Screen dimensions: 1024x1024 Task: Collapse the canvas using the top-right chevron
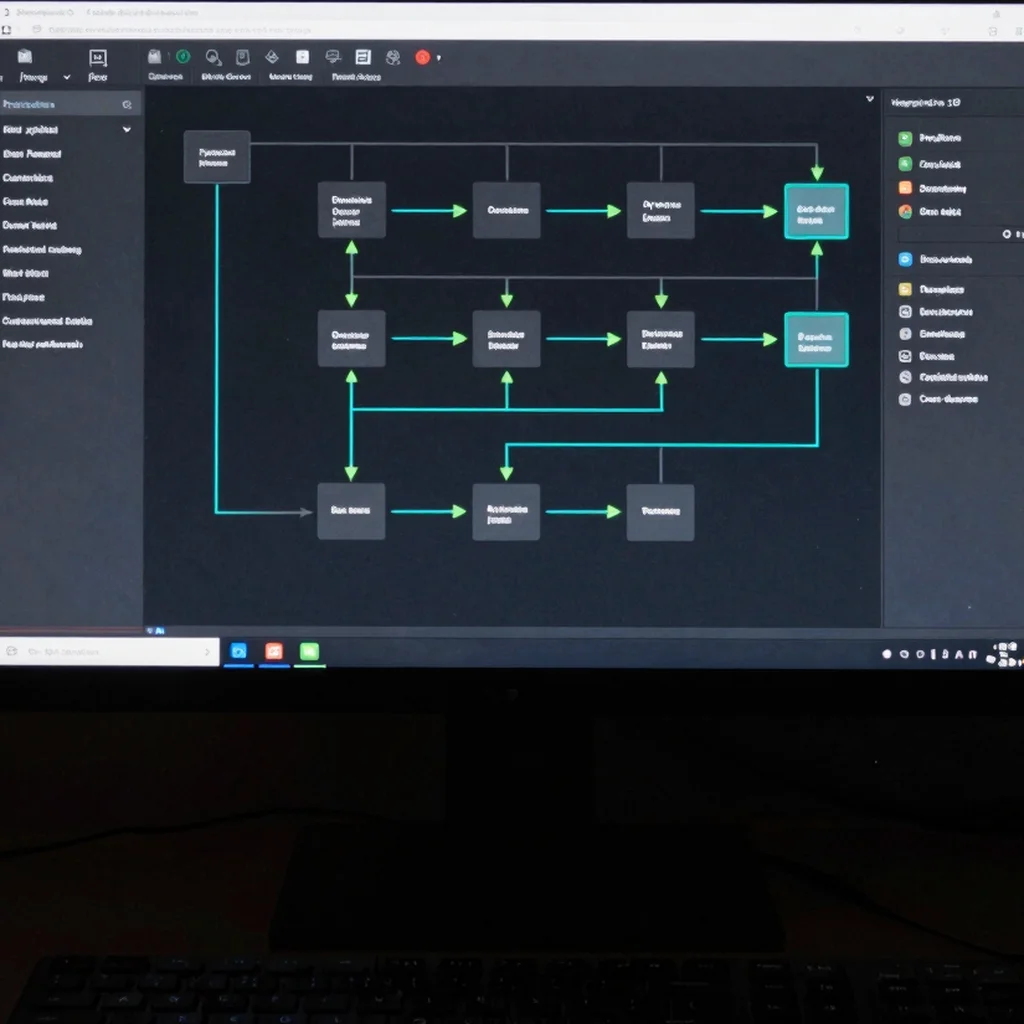(870, 99)
